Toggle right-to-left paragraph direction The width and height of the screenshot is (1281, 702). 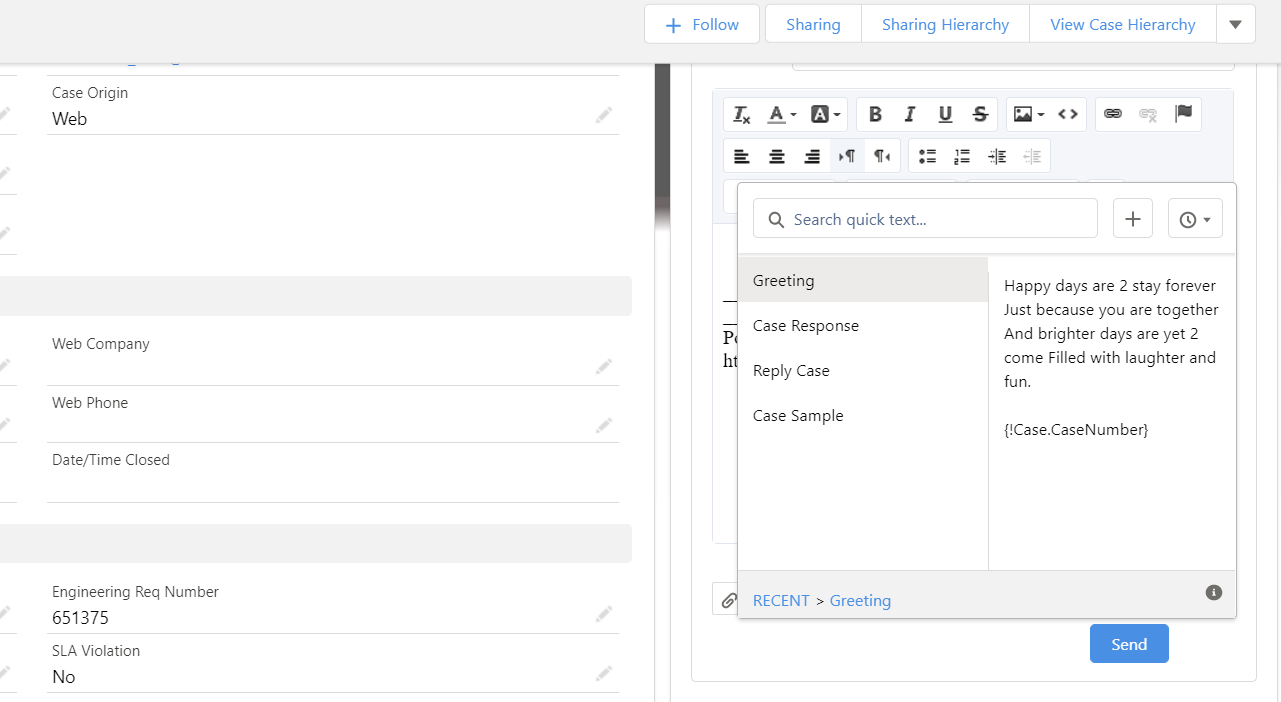coord(882,156)
